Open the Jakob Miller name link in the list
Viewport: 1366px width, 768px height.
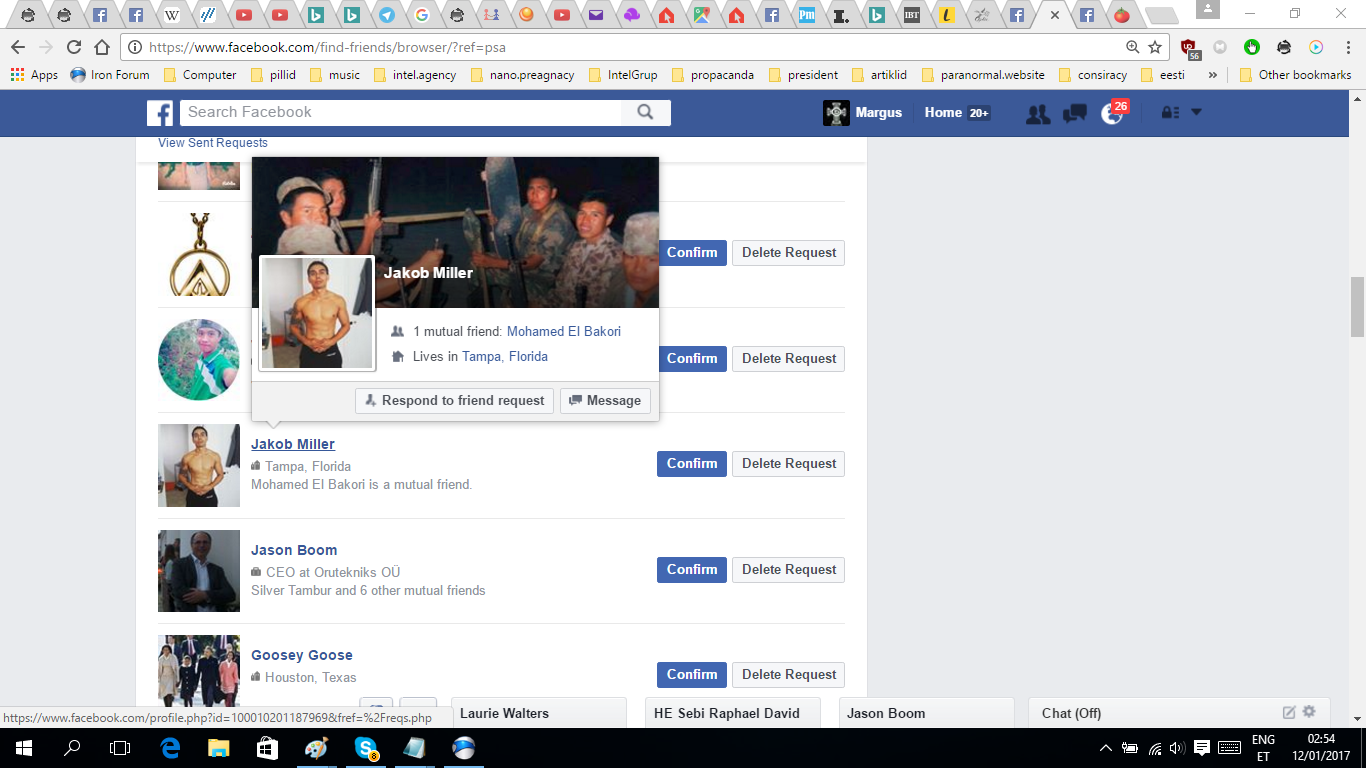(293, 444)
